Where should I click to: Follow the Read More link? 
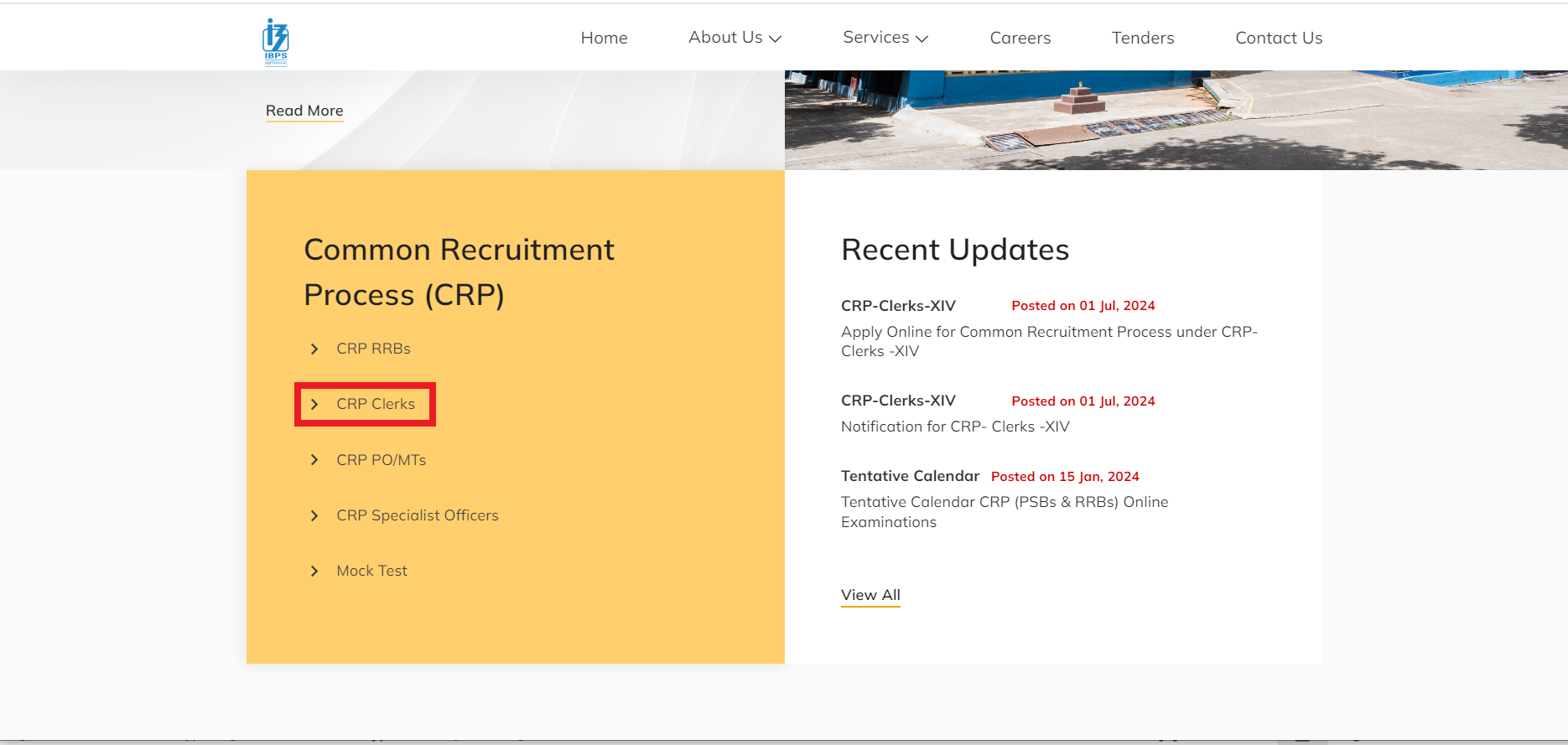[304, 111]
